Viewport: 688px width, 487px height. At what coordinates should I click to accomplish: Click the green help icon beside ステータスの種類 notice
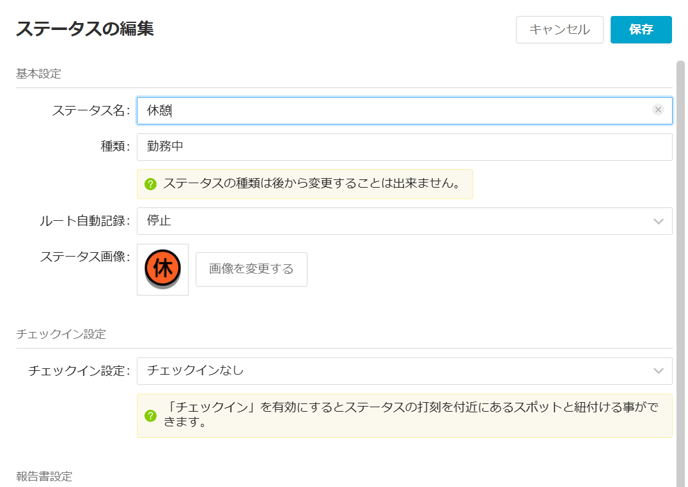(150, 184)
